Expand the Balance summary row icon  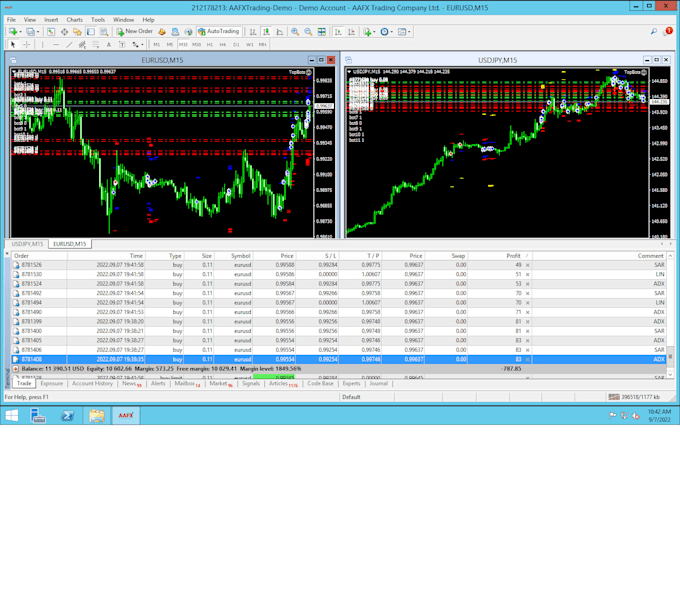(x=16, y=369)
